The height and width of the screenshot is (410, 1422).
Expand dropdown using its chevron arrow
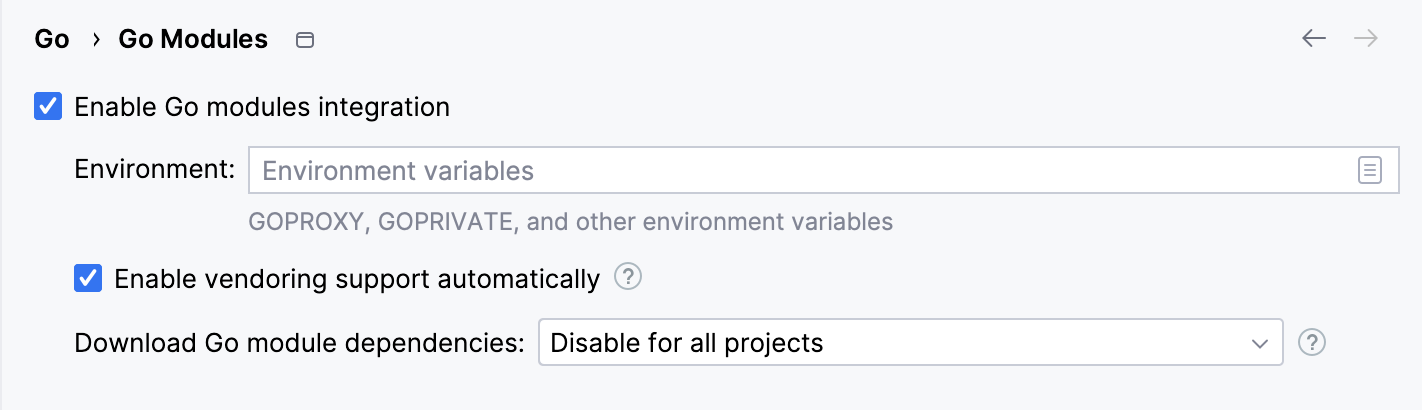[x=1259, y=343]
